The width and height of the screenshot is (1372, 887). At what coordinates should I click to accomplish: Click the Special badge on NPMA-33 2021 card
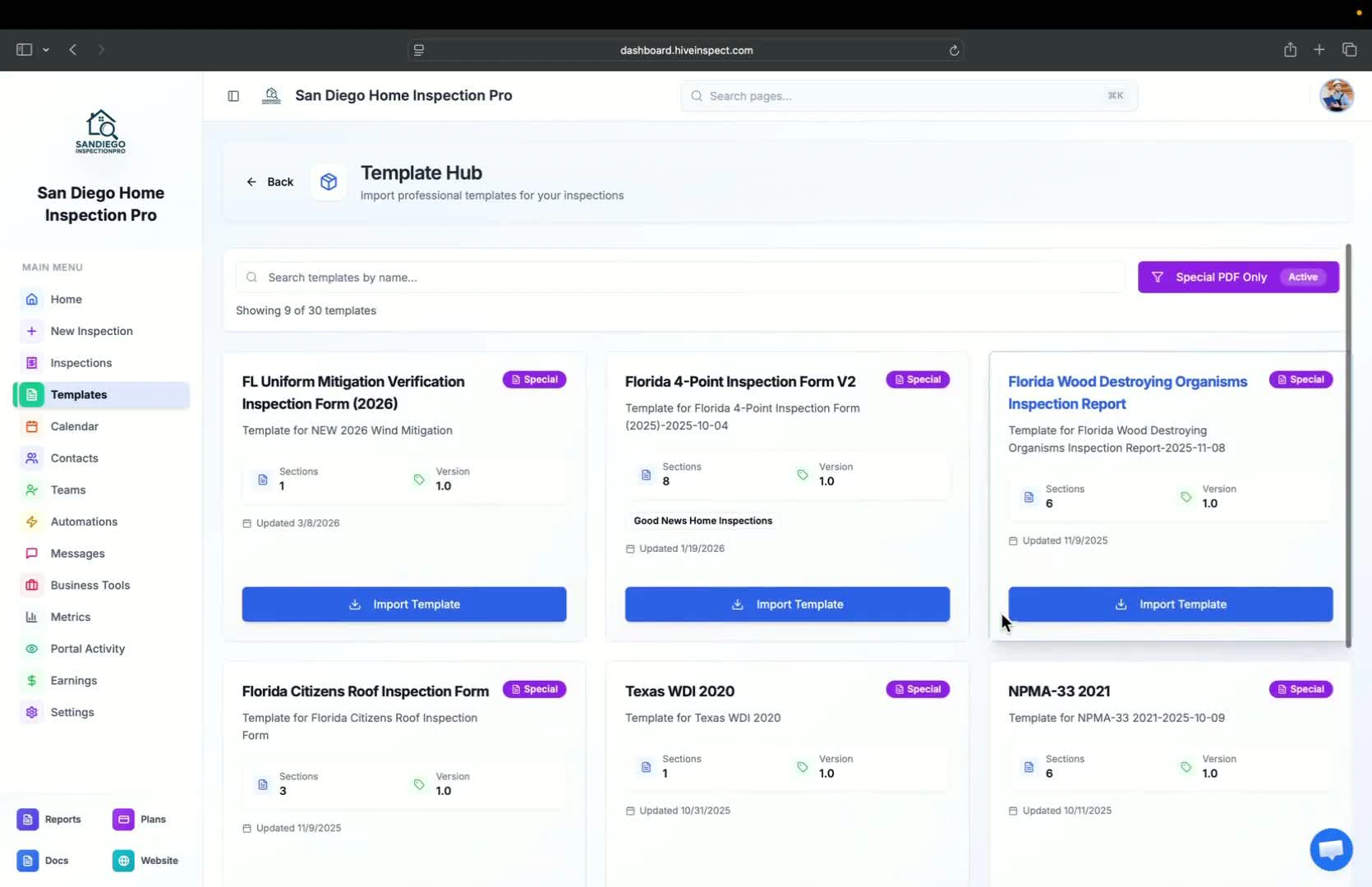point(1301,689)
